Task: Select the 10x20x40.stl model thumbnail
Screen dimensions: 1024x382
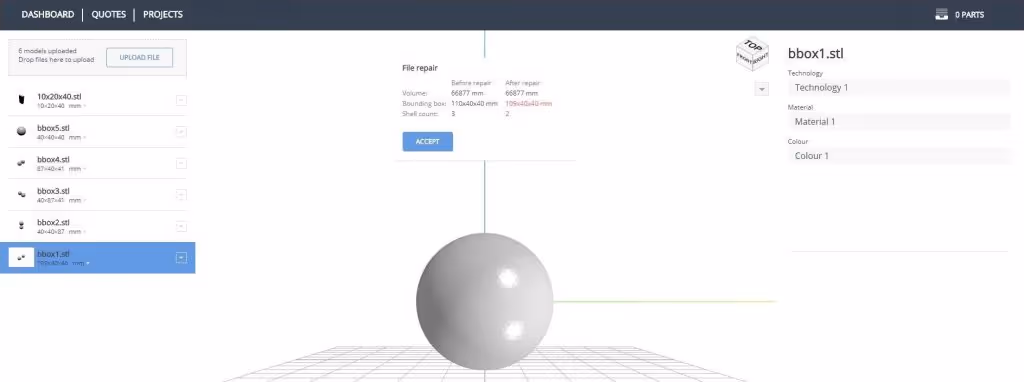Action: (x=22, y=100)
